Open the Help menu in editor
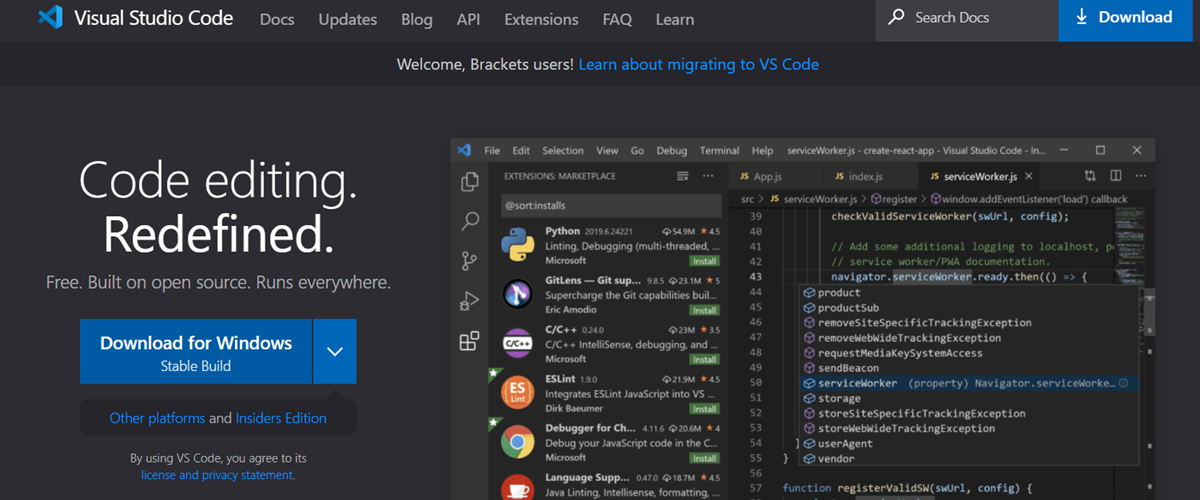Image resolution: width=1200 pixels, height=500 pixels. pyautogui.click(x=762, y=151)
